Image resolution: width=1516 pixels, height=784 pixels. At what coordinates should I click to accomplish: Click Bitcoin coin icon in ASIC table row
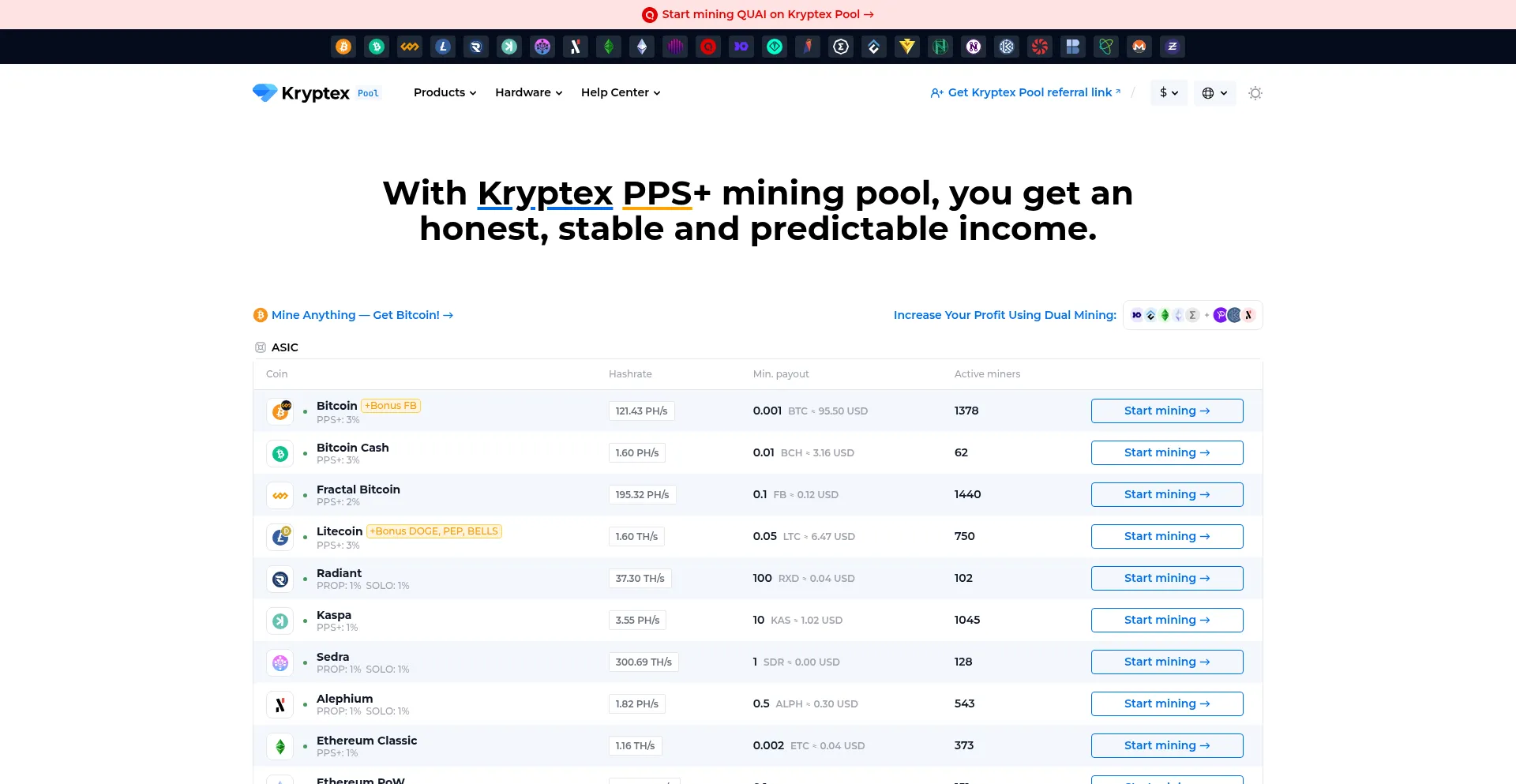[x=280, y=411]
